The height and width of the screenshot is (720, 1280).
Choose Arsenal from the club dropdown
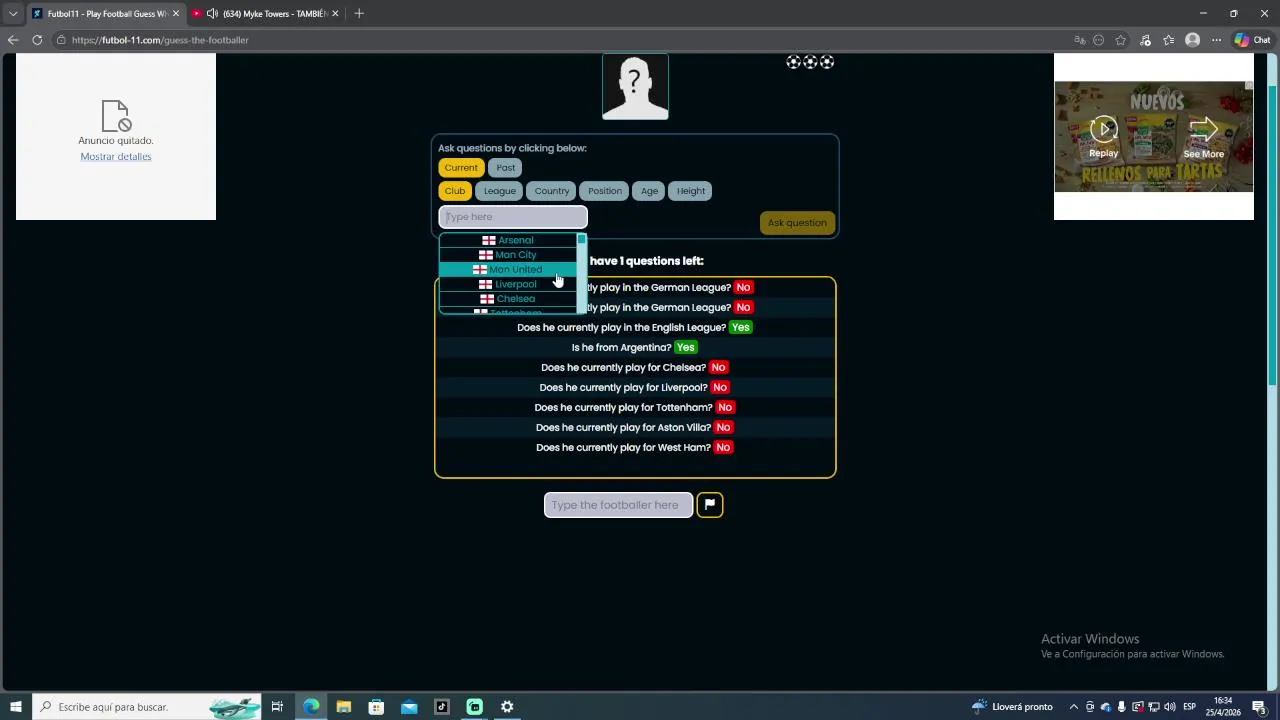pyautogui.click(x=508, y=240)
